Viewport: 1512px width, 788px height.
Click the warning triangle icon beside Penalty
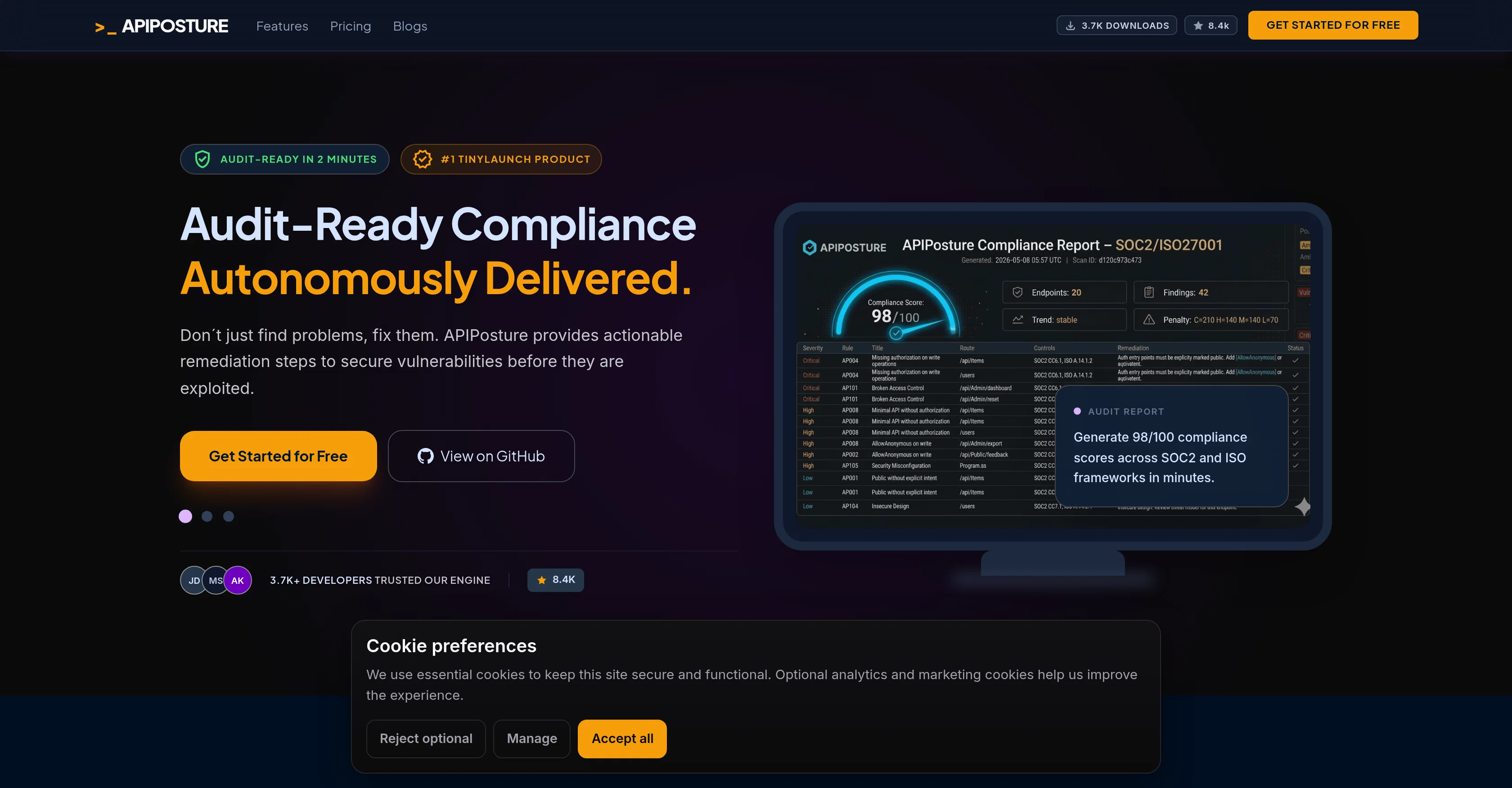point(1149,320)
